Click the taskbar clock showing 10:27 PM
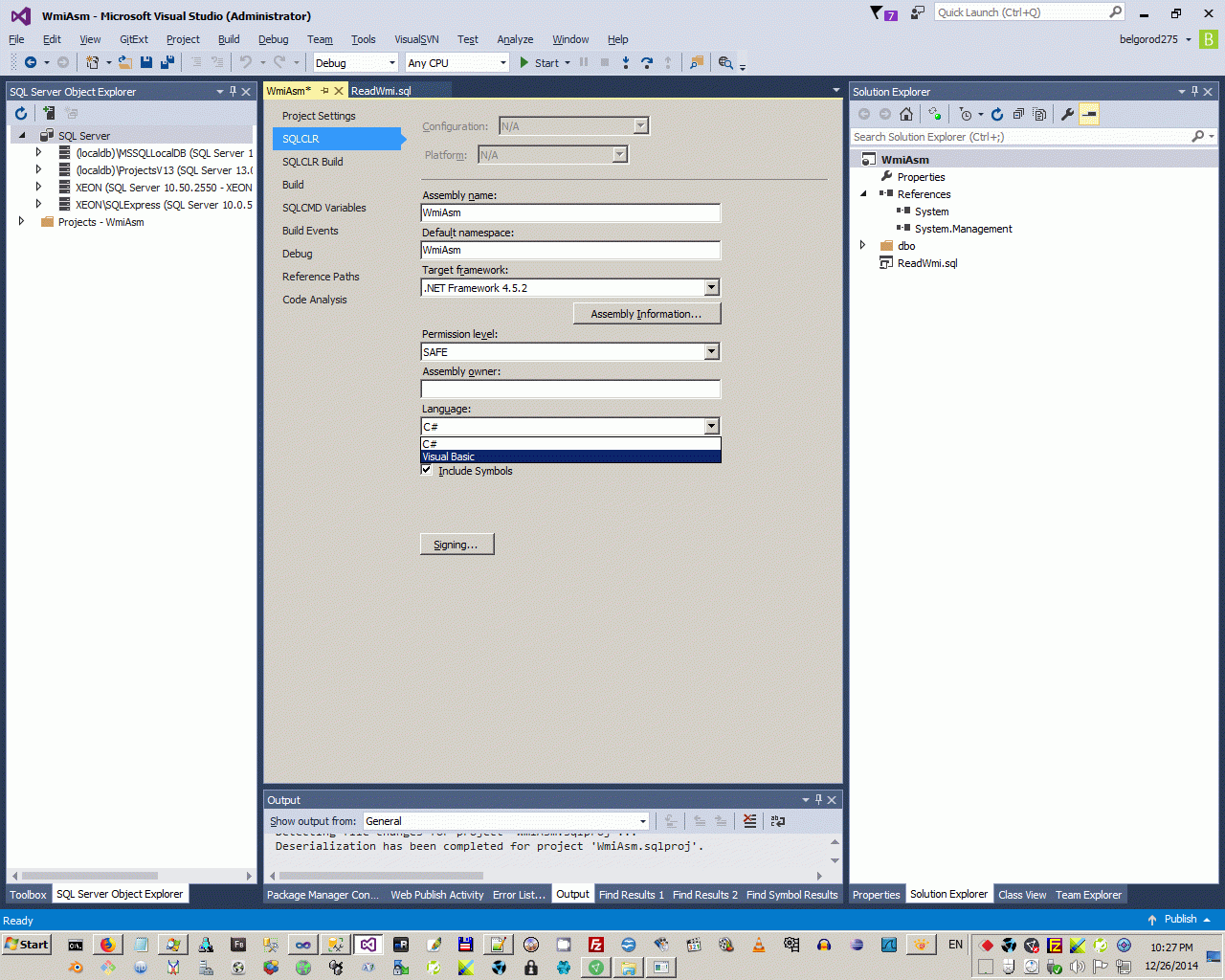 1171,947
